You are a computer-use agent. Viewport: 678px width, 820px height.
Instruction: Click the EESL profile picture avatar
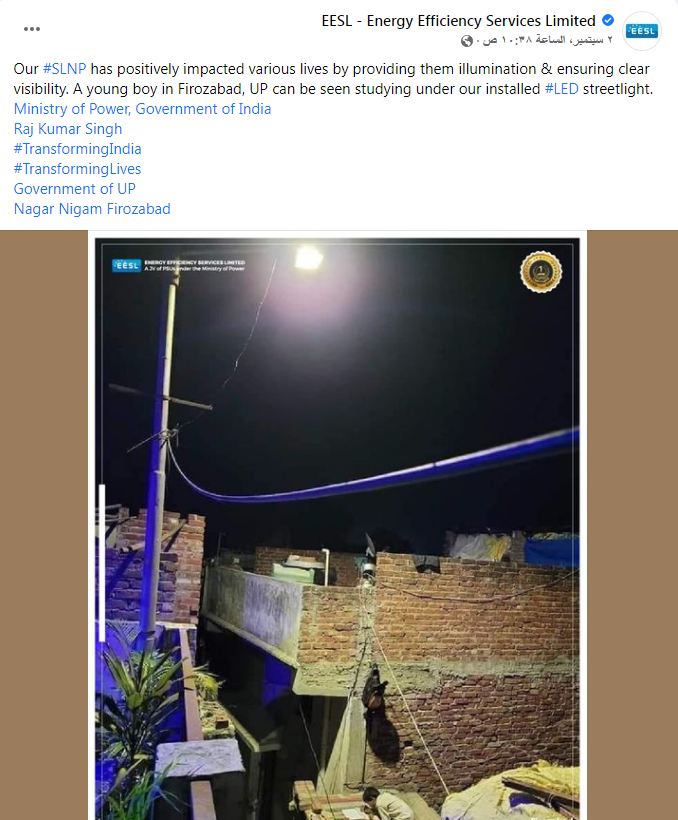(641, 31)
